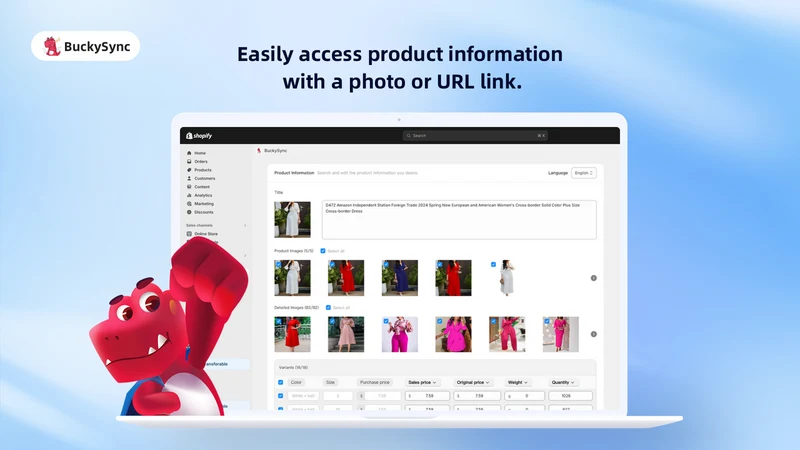Click the BuckySync logo badge at the top left

[86, 46]
